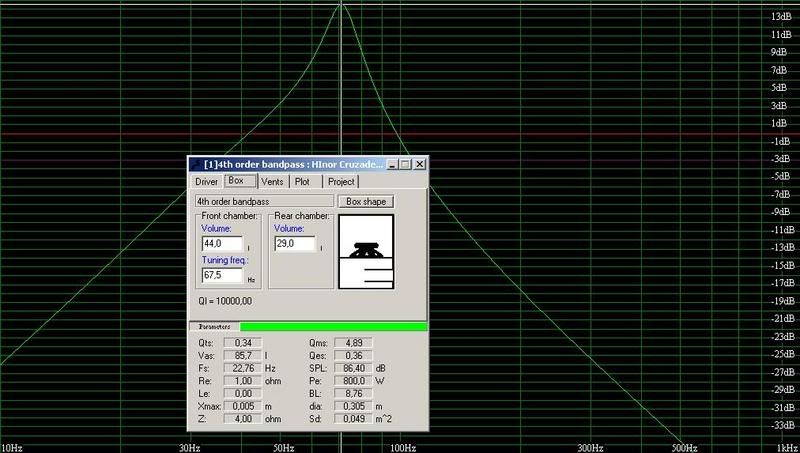Switch to the Vents tab
This screenshot has width=800, height=453.
pyautogui.click(x=272, y=182)
